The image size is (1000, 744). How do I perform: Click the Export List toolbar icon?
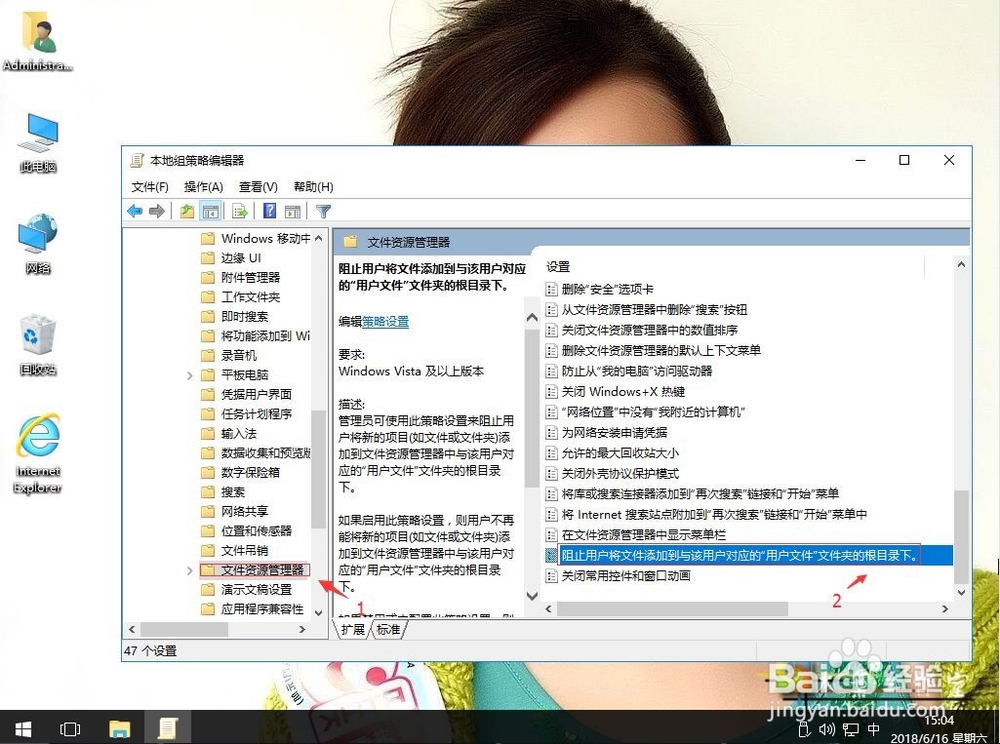pos(240,211)
